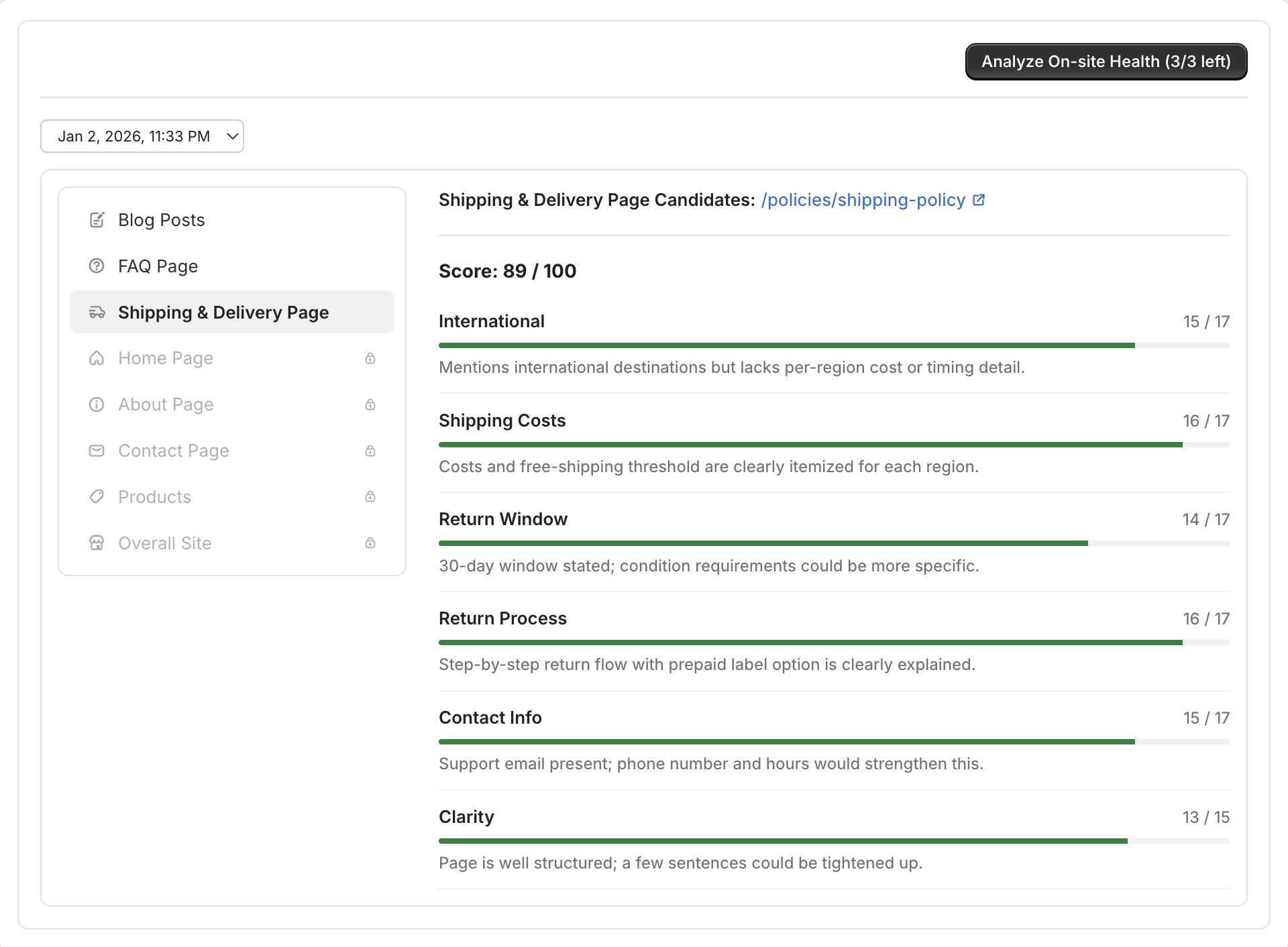The width and height of the screenshot is (1288, 947).
Task: Click the '15 / 17' score for Contact Info
Action: (1206, 718)
